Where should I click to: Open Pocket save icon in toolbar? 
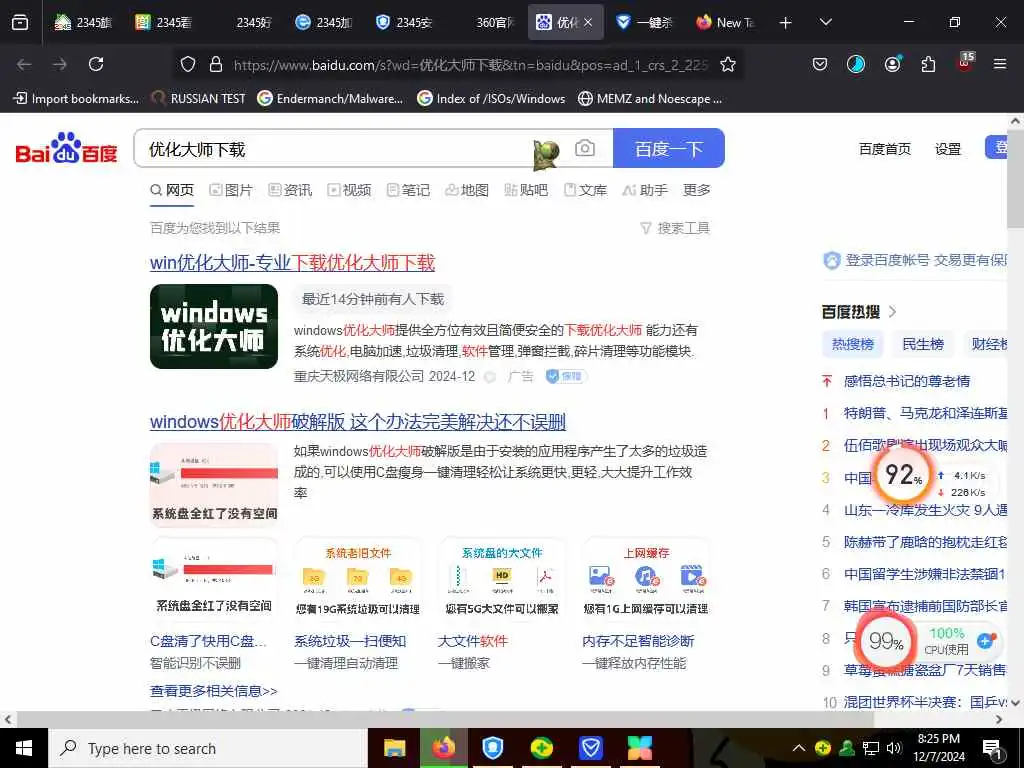pyautogui.click(x=820, y=64)
